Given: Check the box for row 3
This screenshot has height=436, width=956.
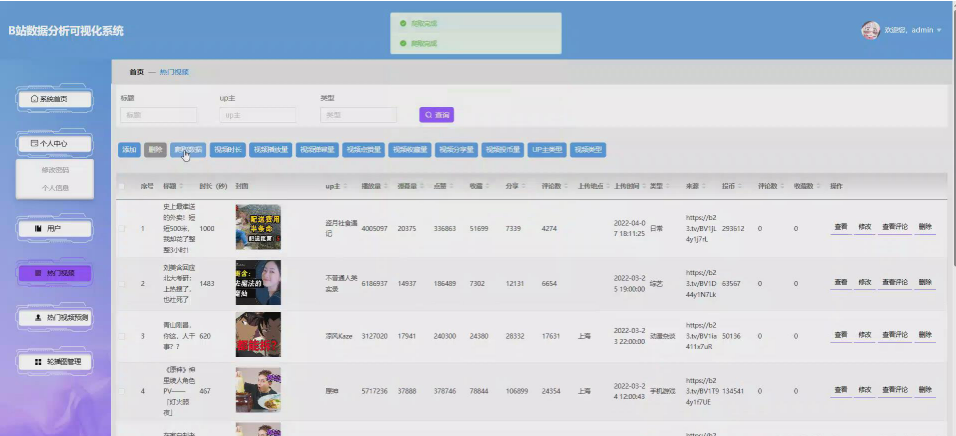Looking at the screenshot, I should pyautogui.click(x=122, y=336).
